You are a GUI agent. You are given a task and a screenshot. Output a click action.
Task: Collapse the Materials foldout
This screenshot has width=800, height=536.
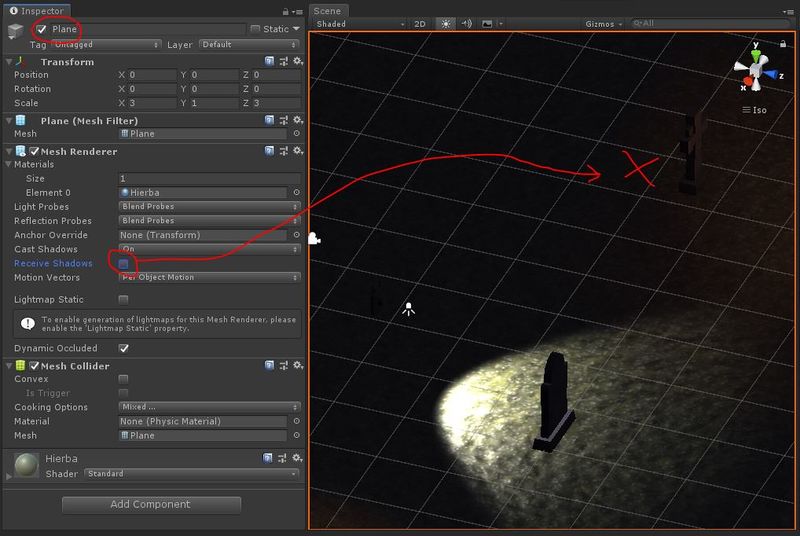pyautogui.click(x=9, y=165)
